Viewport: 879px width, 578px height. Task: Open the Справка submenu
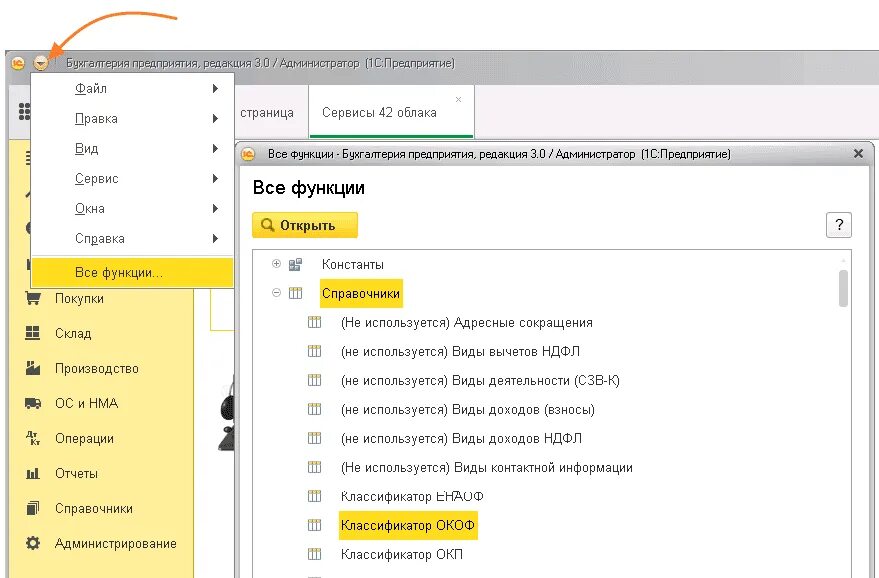[132, 238]
